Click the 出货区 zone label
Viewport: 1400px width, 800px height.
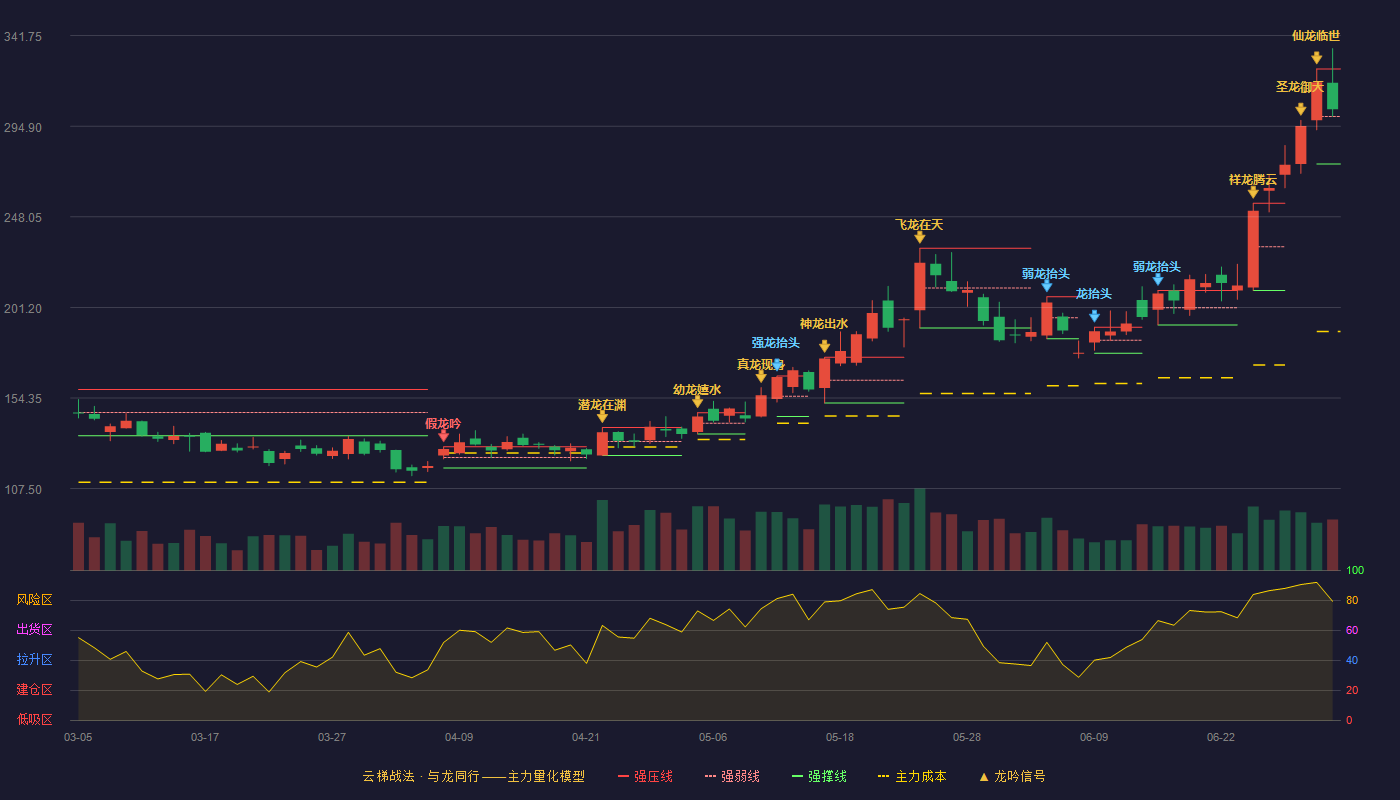35,630
